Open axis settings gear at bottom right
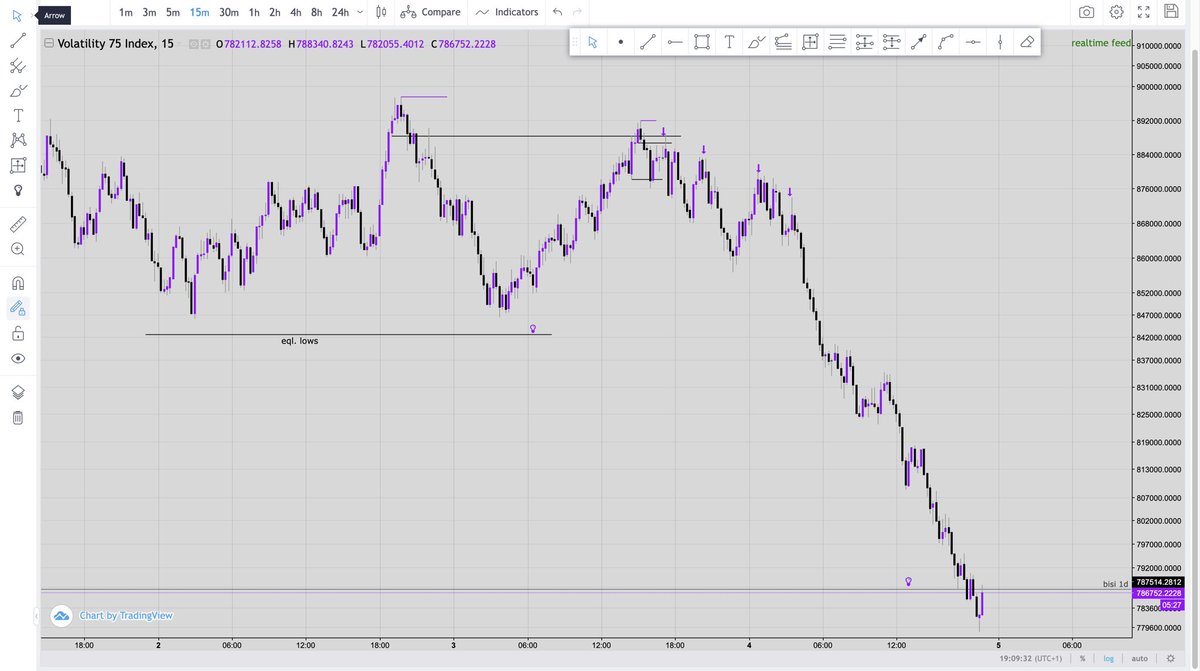1200x671 pixels. coord(1171,658)
